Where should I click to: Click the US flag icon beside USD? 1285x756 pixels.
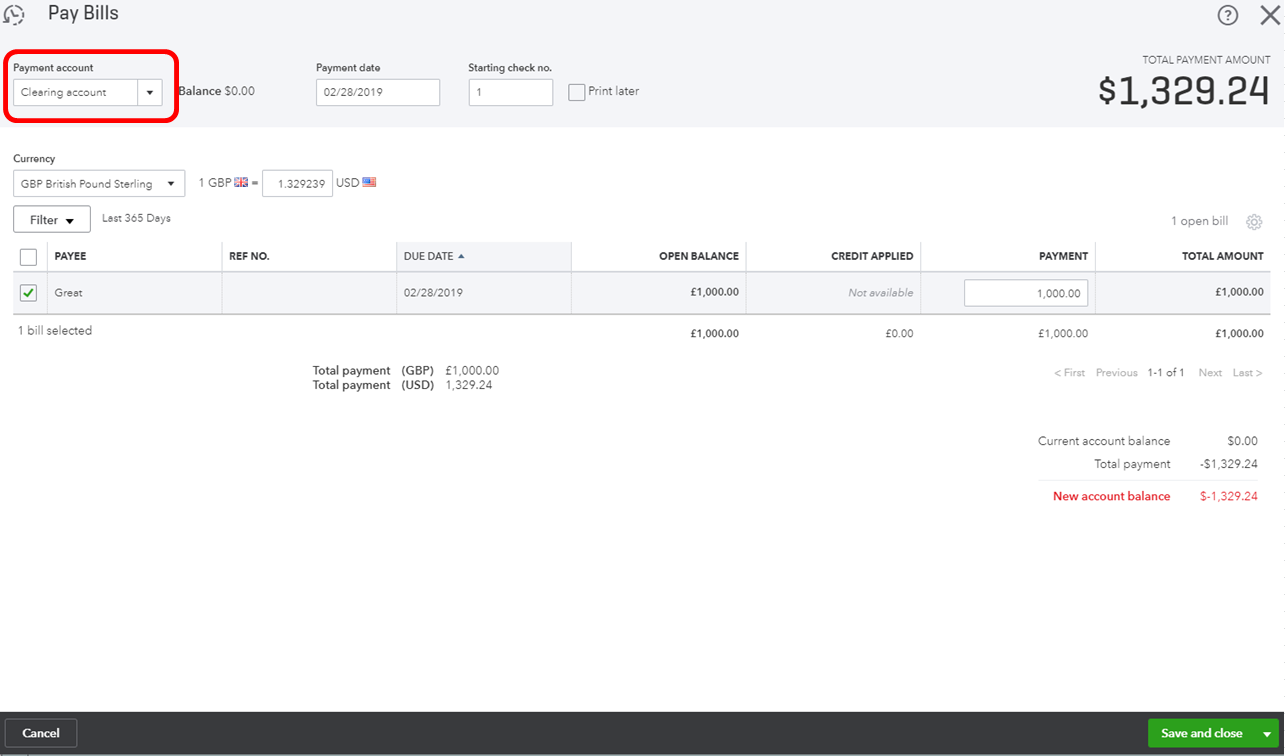click(367, 182)
